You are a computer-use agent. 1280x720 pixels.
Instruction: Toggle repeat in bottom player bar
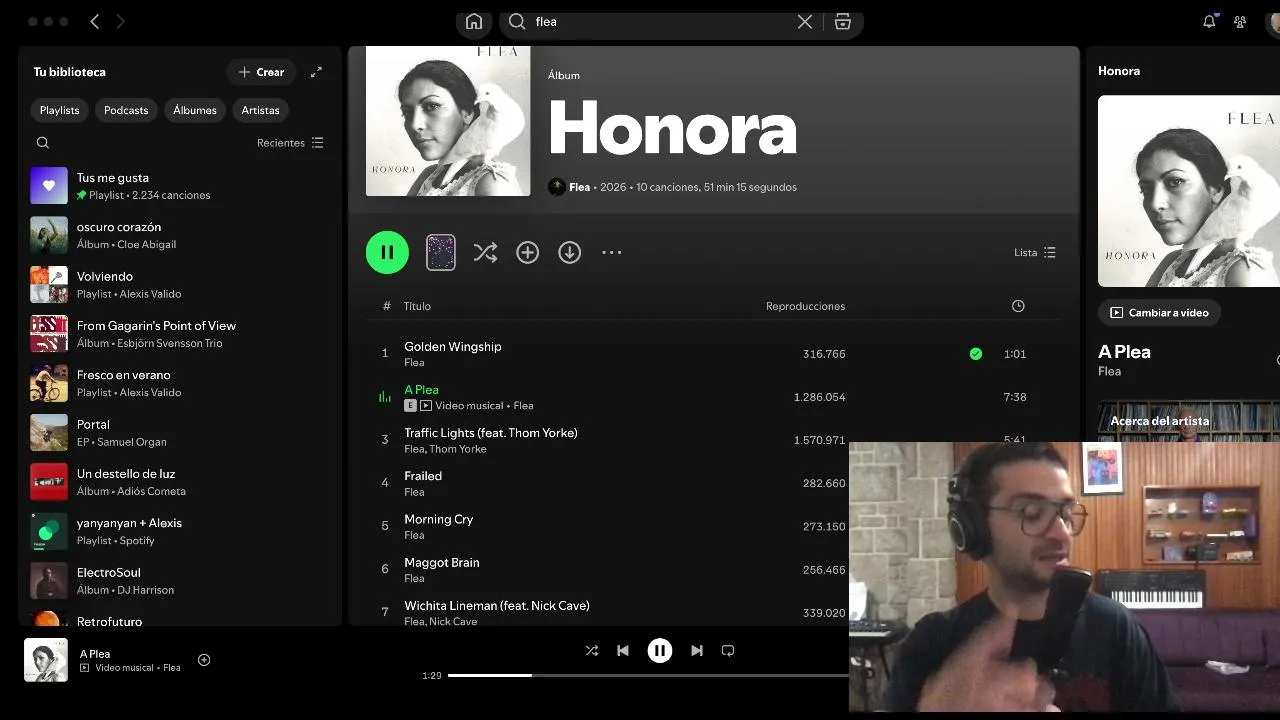pyautogui.click(x=728, y=651)
